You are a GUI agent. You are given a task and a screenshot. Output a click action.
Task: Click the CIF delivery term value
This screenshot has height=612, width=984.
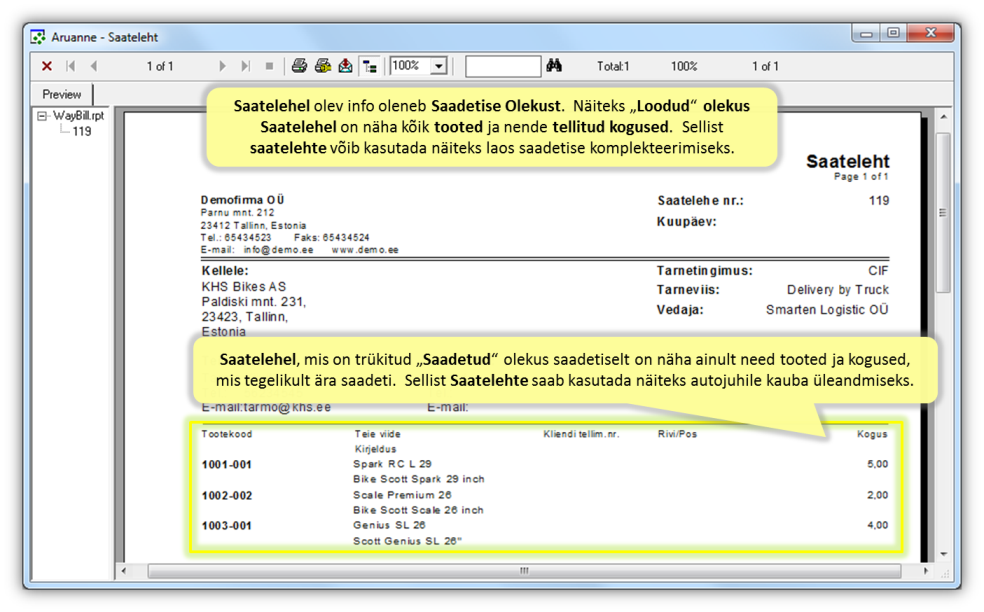pos(879,271)
